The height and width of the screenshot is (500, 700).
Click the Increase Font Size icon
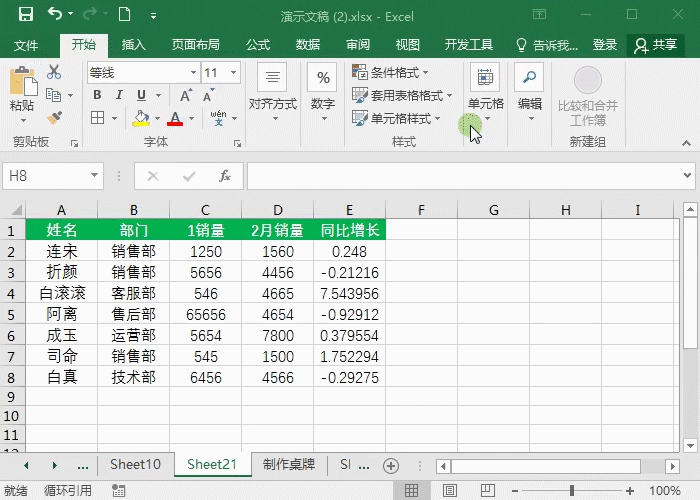185,95
